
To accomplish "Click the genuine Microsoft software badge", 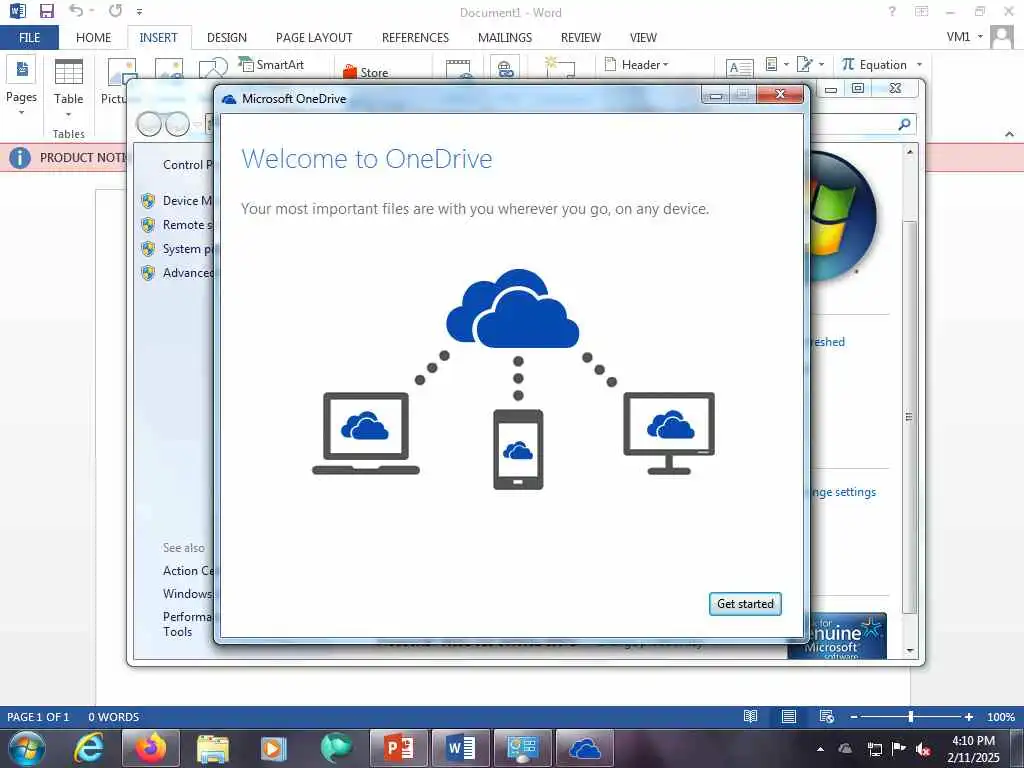I will point(838,635).
